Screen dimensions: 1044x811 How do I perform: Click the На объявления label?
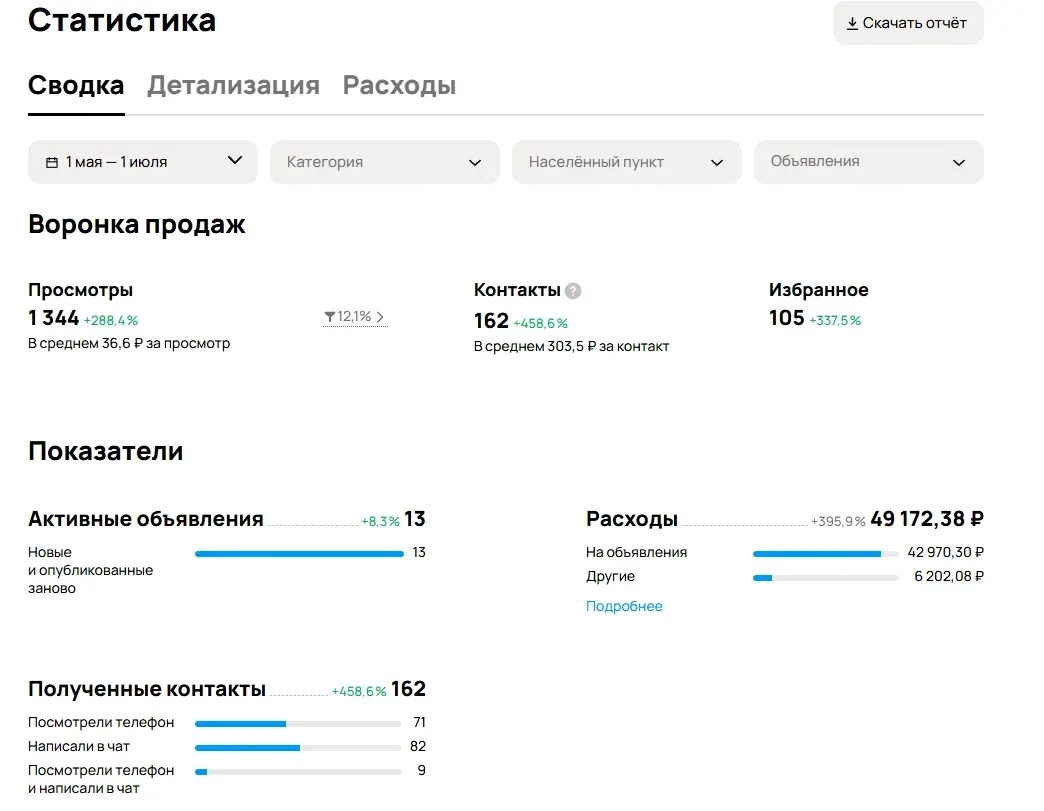pyautogui.click(x=636, y=552)
